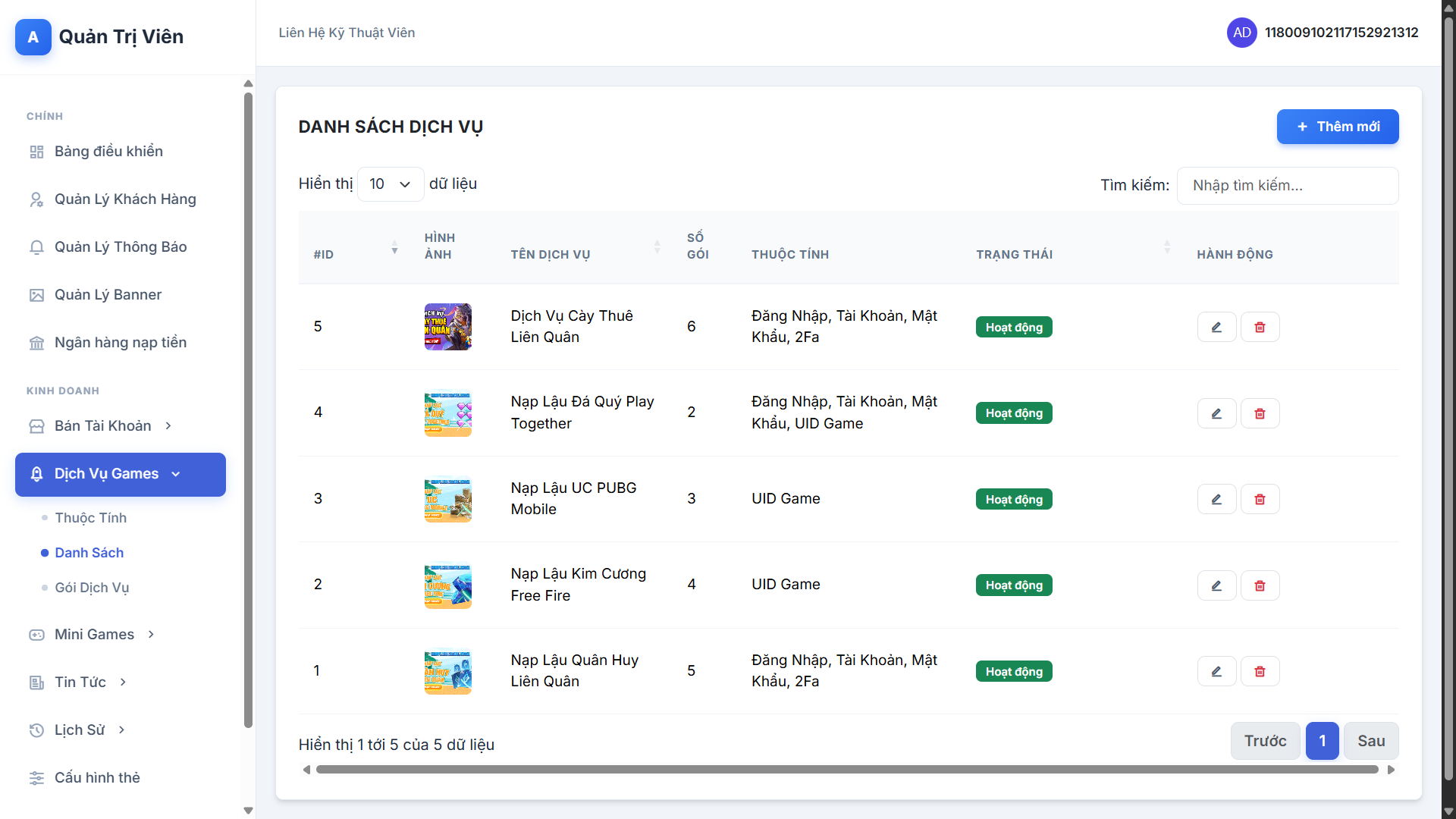Click the Quản Trị Viên logo icon
This screenshot has width=1456, height=819.
click(33, 37)
